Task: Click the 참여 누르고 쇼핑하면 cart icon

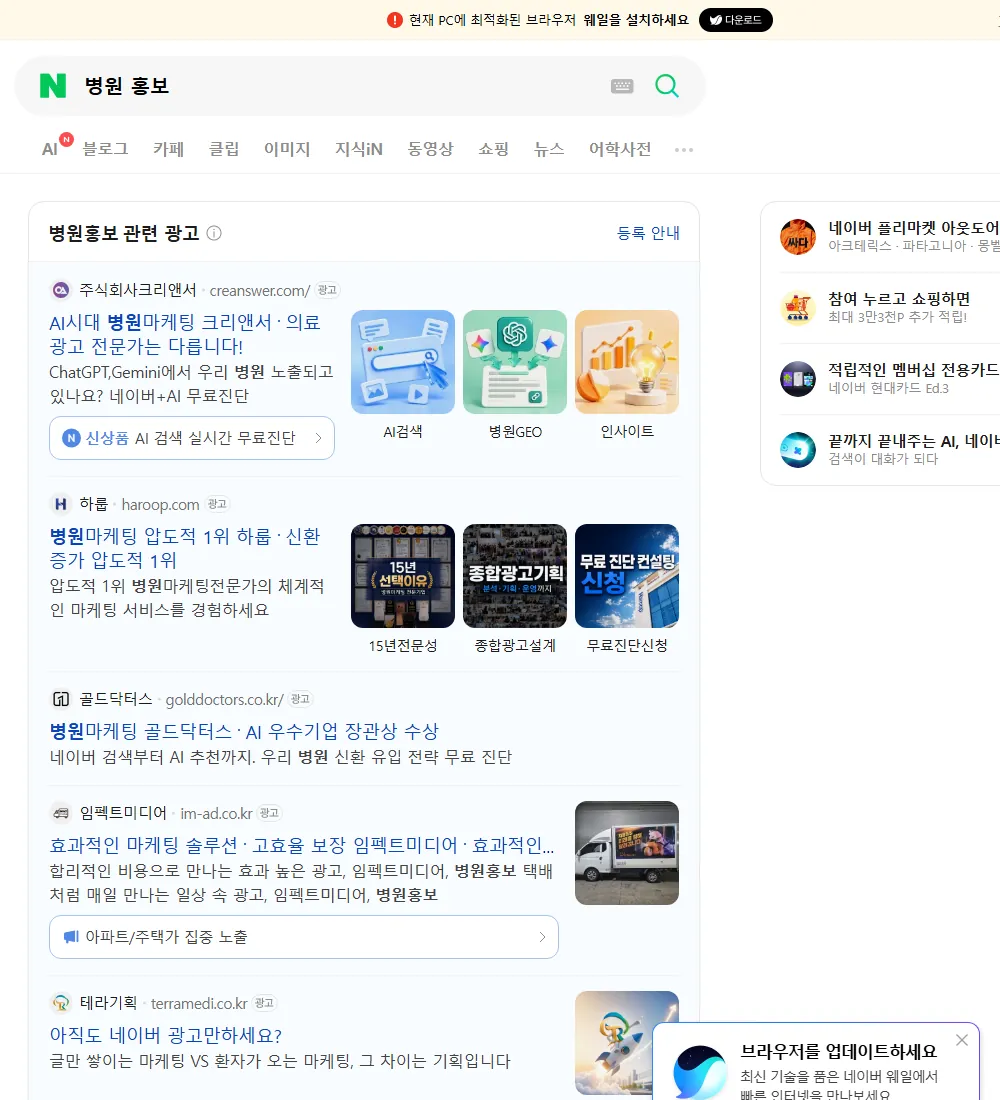Action: (798, 307)
